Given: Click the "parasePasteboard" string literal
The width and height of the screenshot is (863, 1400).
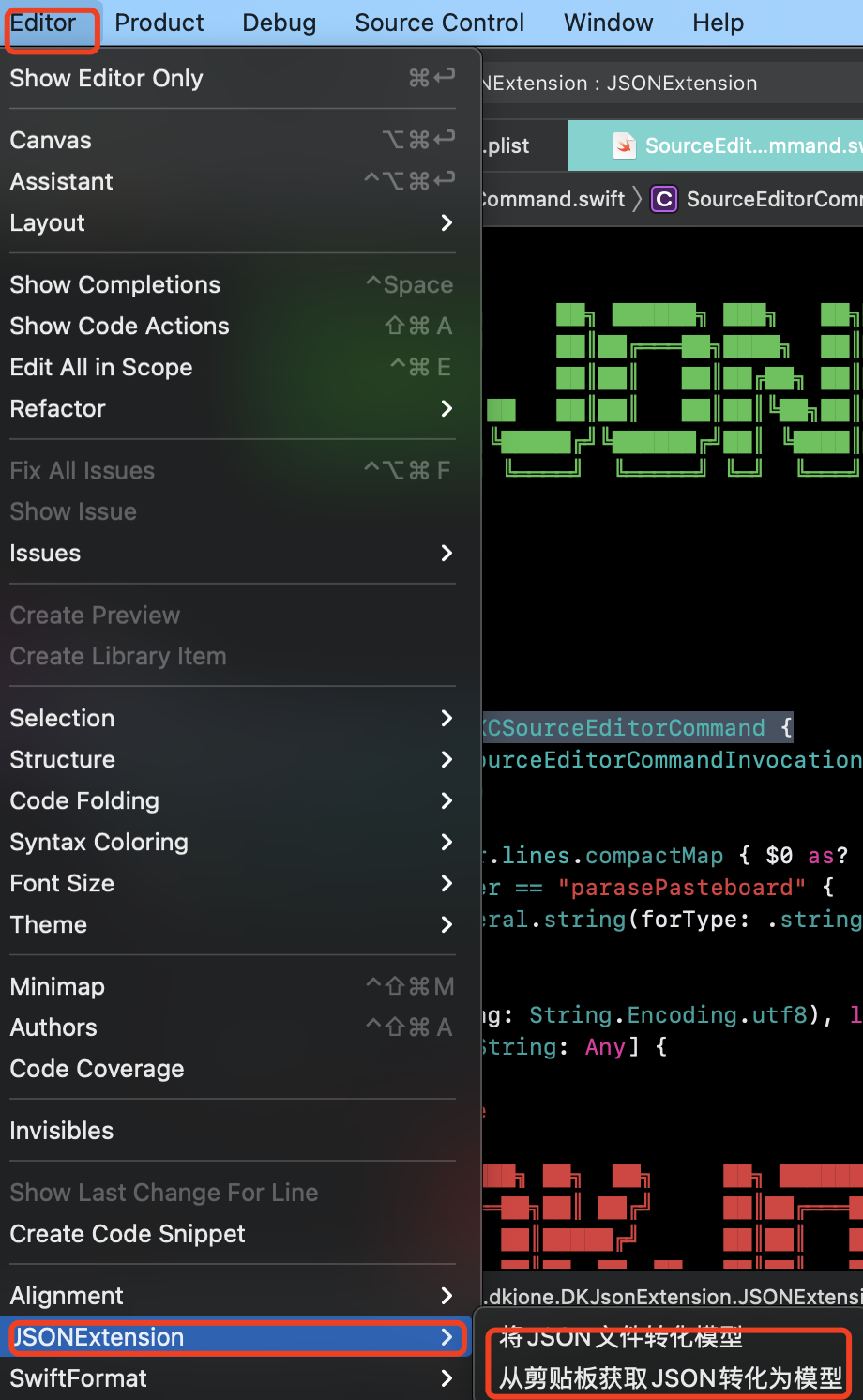Looking at the screenshot, I should (x=682, y=887).
